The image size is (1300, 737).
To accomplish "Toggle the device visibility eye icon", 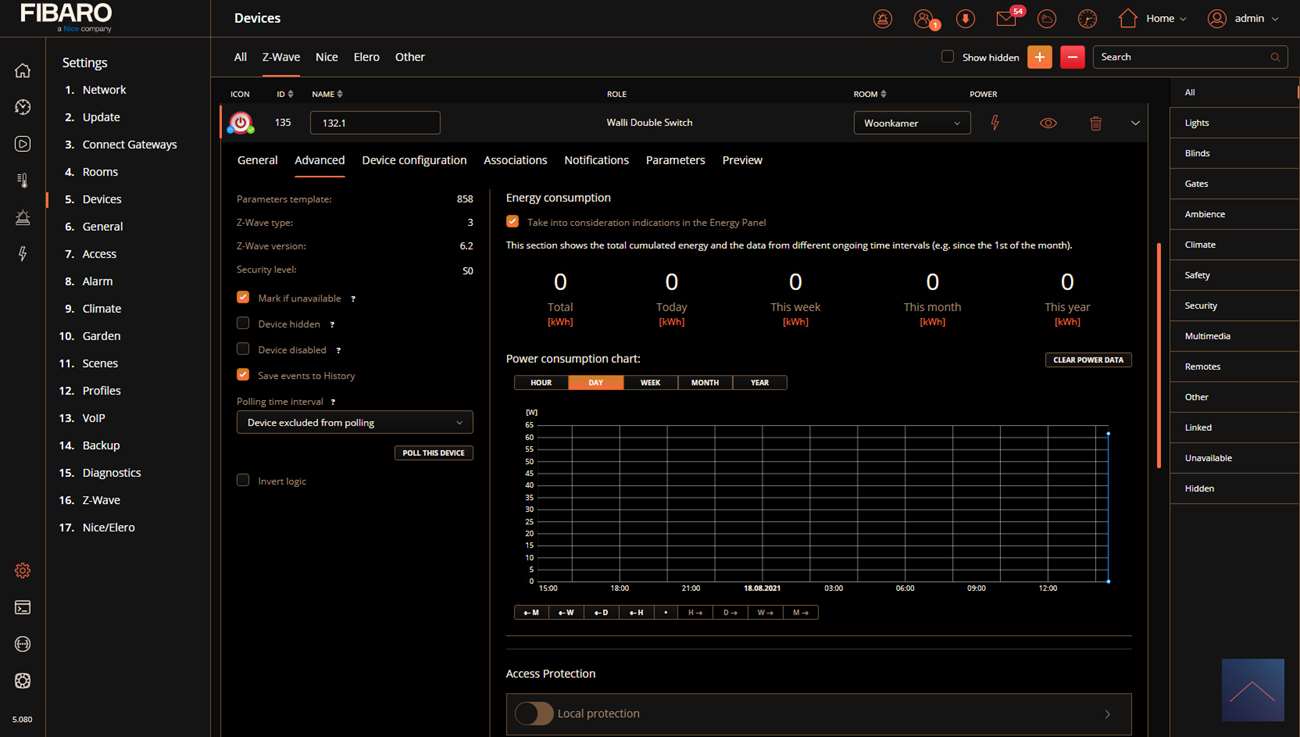I will click(x=1048, y=123).
